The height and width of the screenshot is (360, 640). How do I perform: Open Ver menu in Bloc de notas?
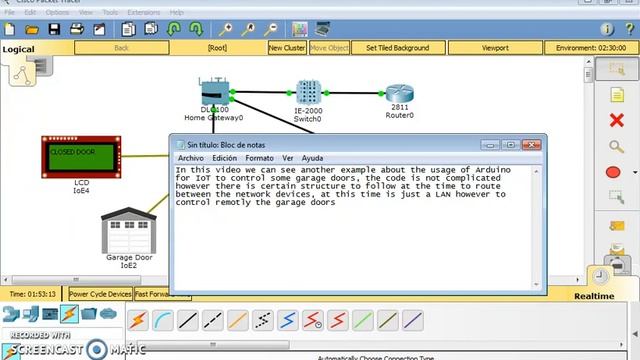click(x=288, y=158)
